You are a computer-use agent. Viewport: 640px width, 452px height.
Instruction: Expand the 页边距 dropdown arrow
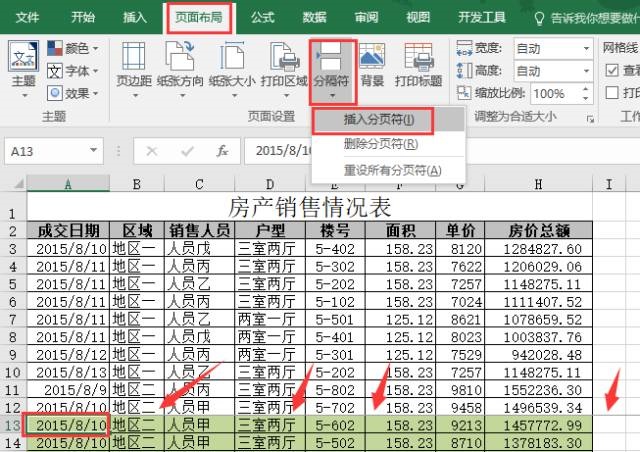[x=135, y=96]
